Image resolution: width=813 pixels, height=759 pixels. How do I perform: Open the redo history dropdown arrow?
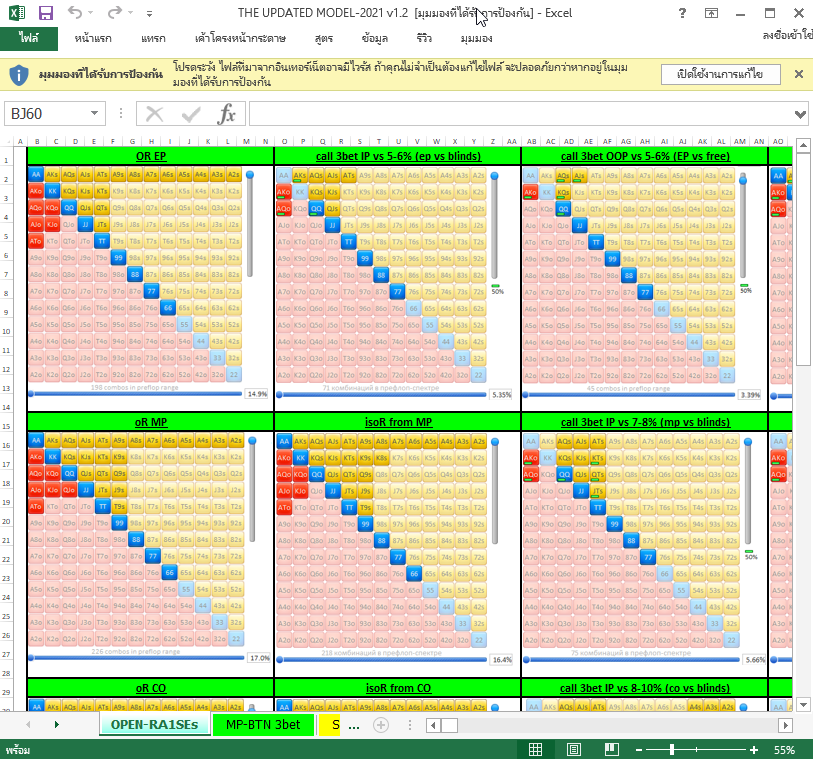tap(131, 13)
